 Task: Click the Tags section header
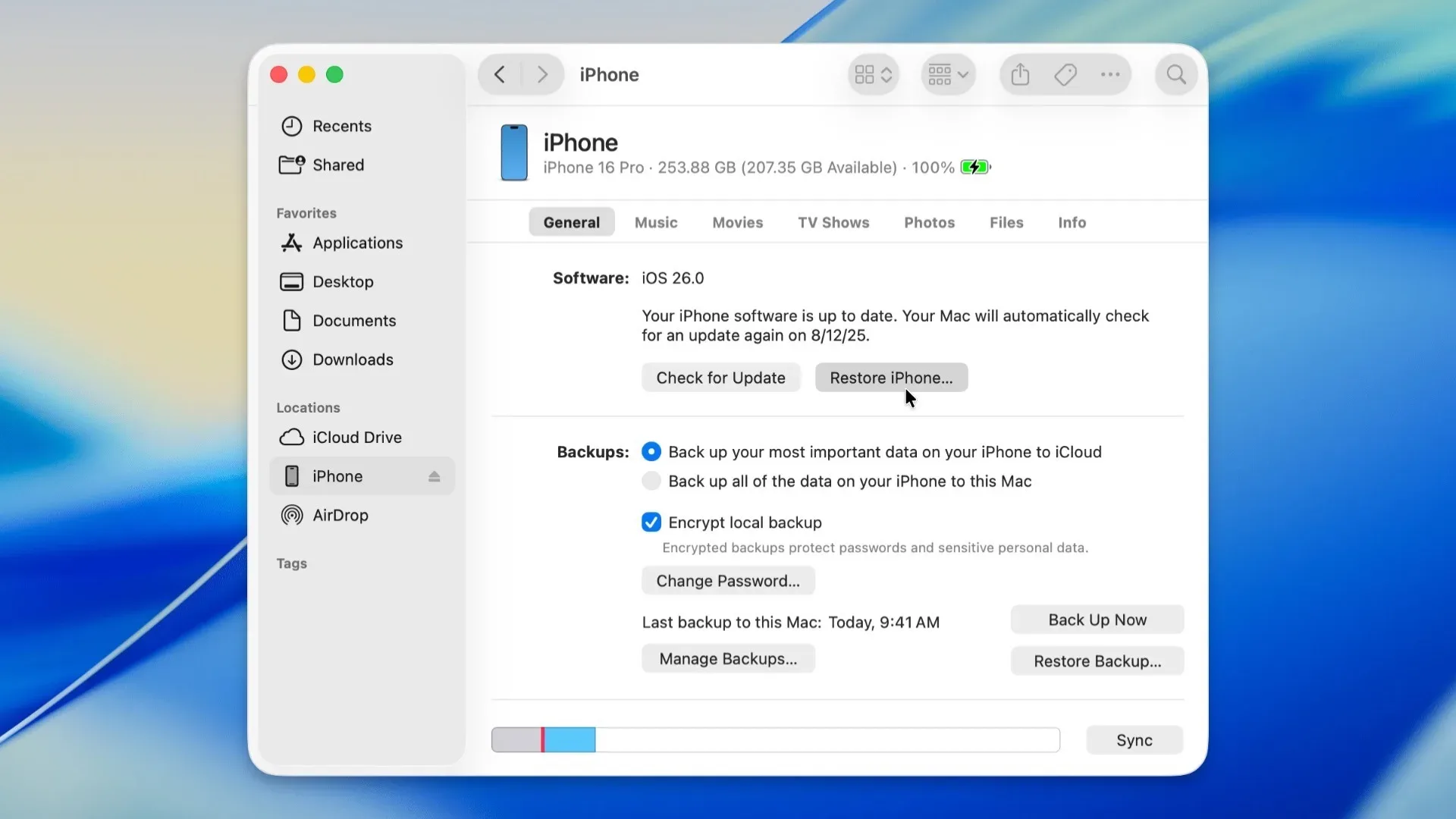(x=291, y=563)
